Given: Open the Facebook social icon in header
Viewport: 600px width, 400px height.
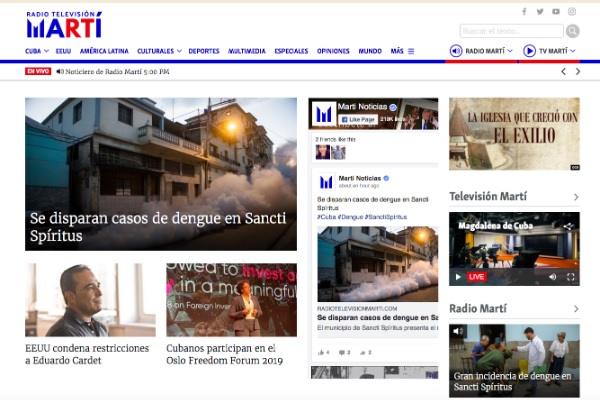Looking at the screenshot, I should click(524, 11).
